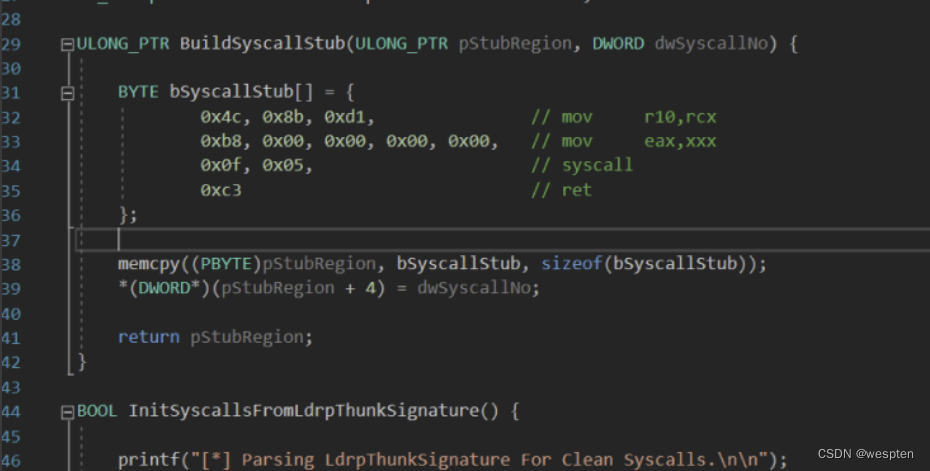Collapse the bSyscallStub array fold marker
Viewport: 930px width, 471px height.
coord(67,93)
